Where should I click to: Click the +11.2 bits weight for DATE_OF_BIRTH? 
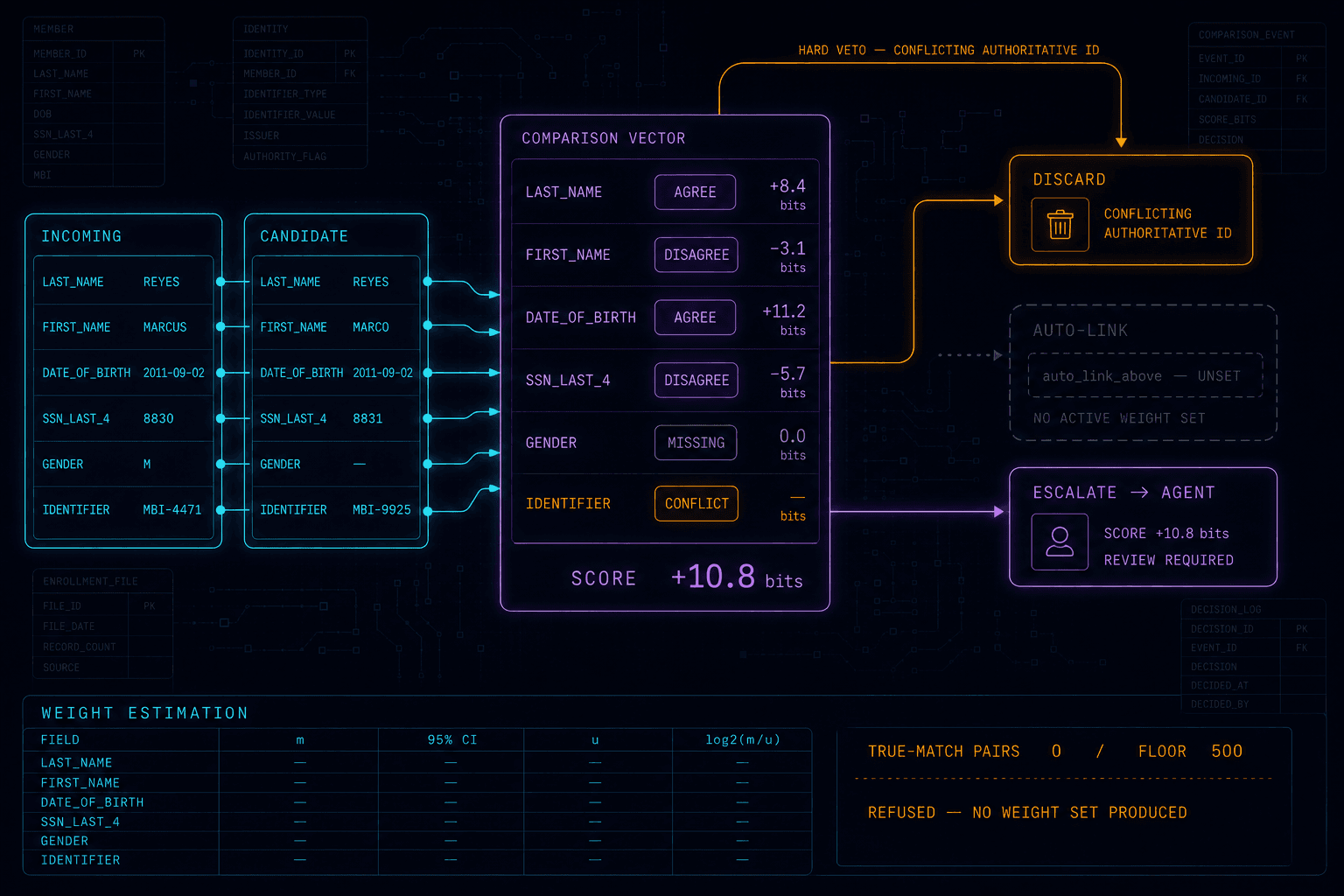point(784,319)
